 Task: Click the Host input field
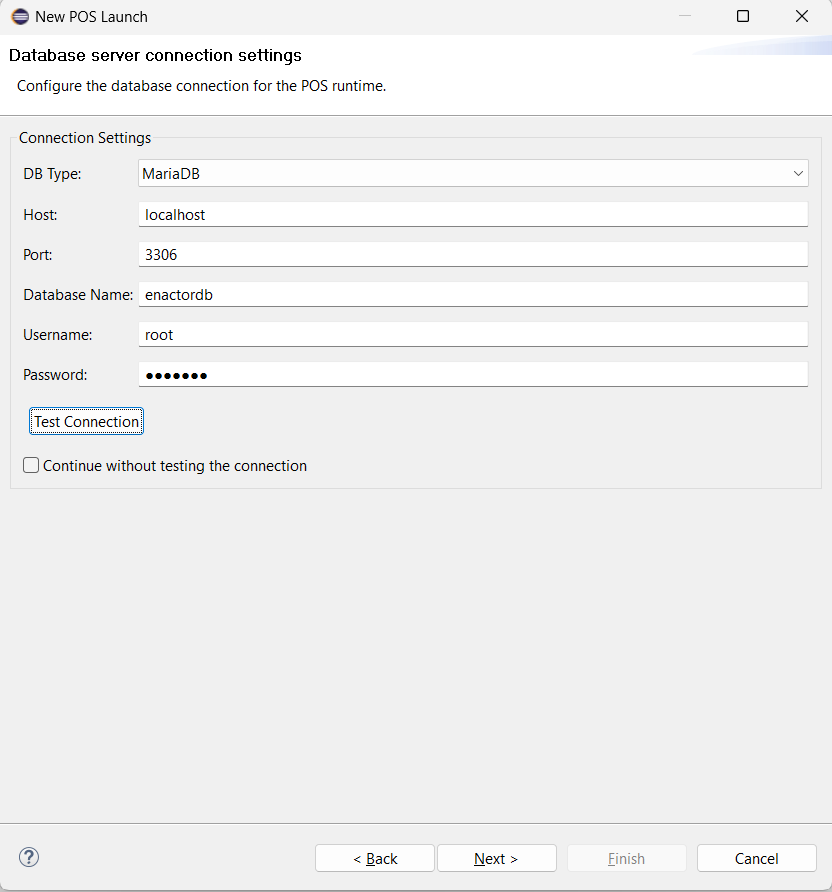(473, 214)
